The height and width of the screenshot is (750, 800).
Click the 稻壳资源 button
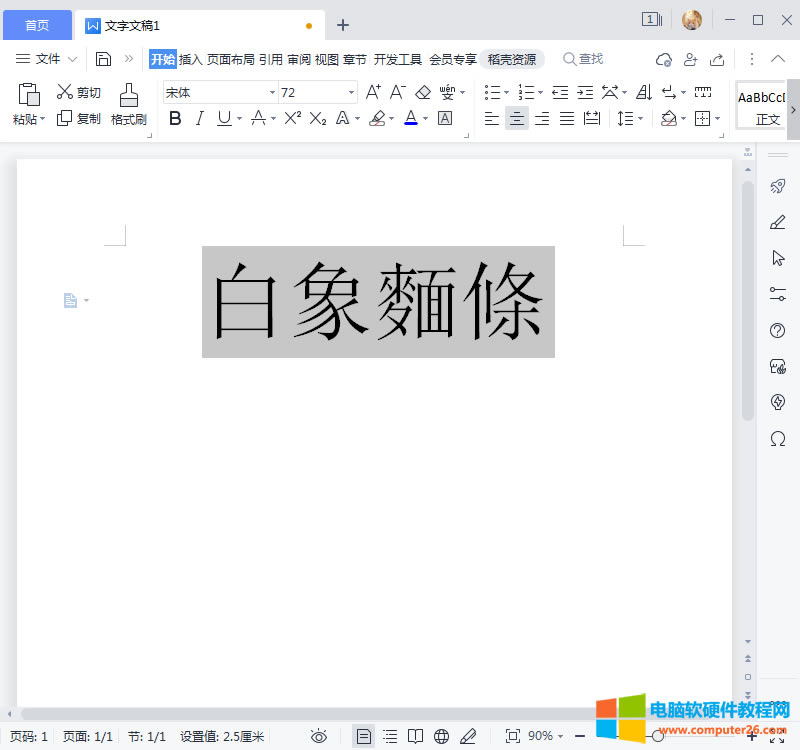(511, 59)
